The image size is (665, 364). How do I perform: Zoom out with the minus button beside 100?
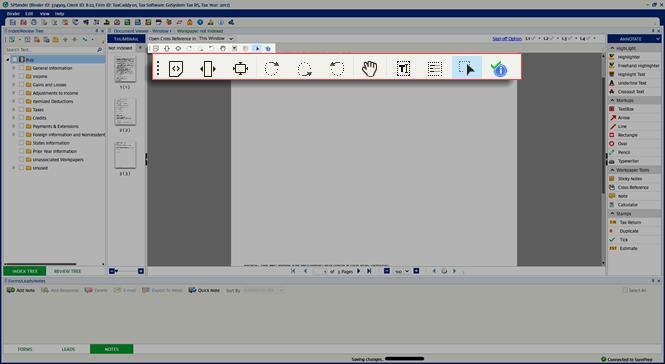click(387, 271)
